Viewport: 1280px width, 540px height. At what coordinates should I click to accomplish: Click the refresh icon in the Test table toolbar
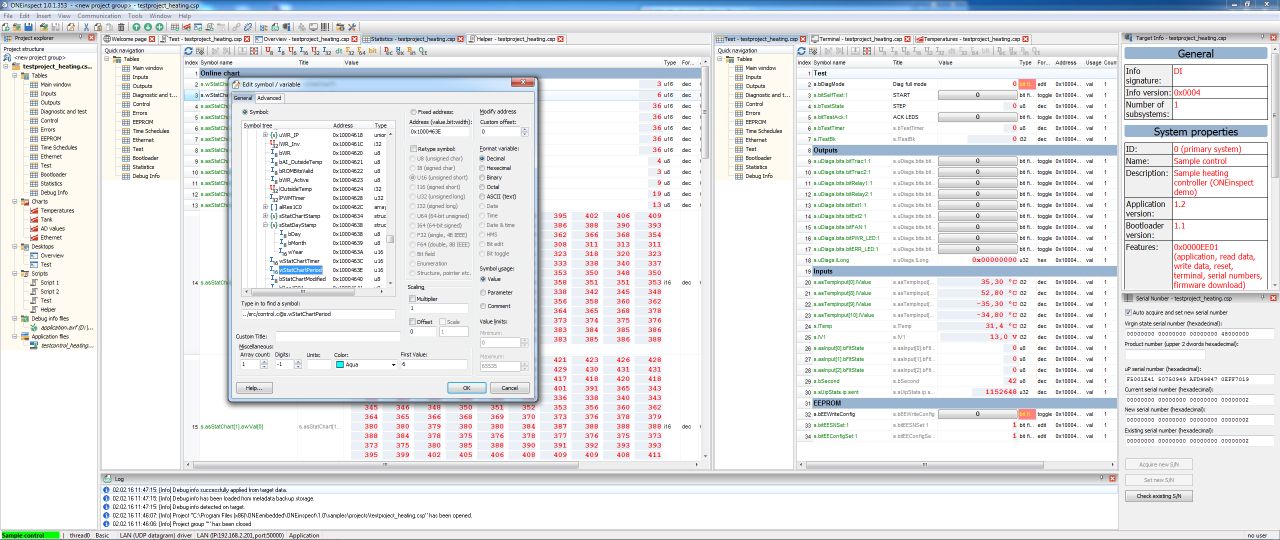click(801, 51)
